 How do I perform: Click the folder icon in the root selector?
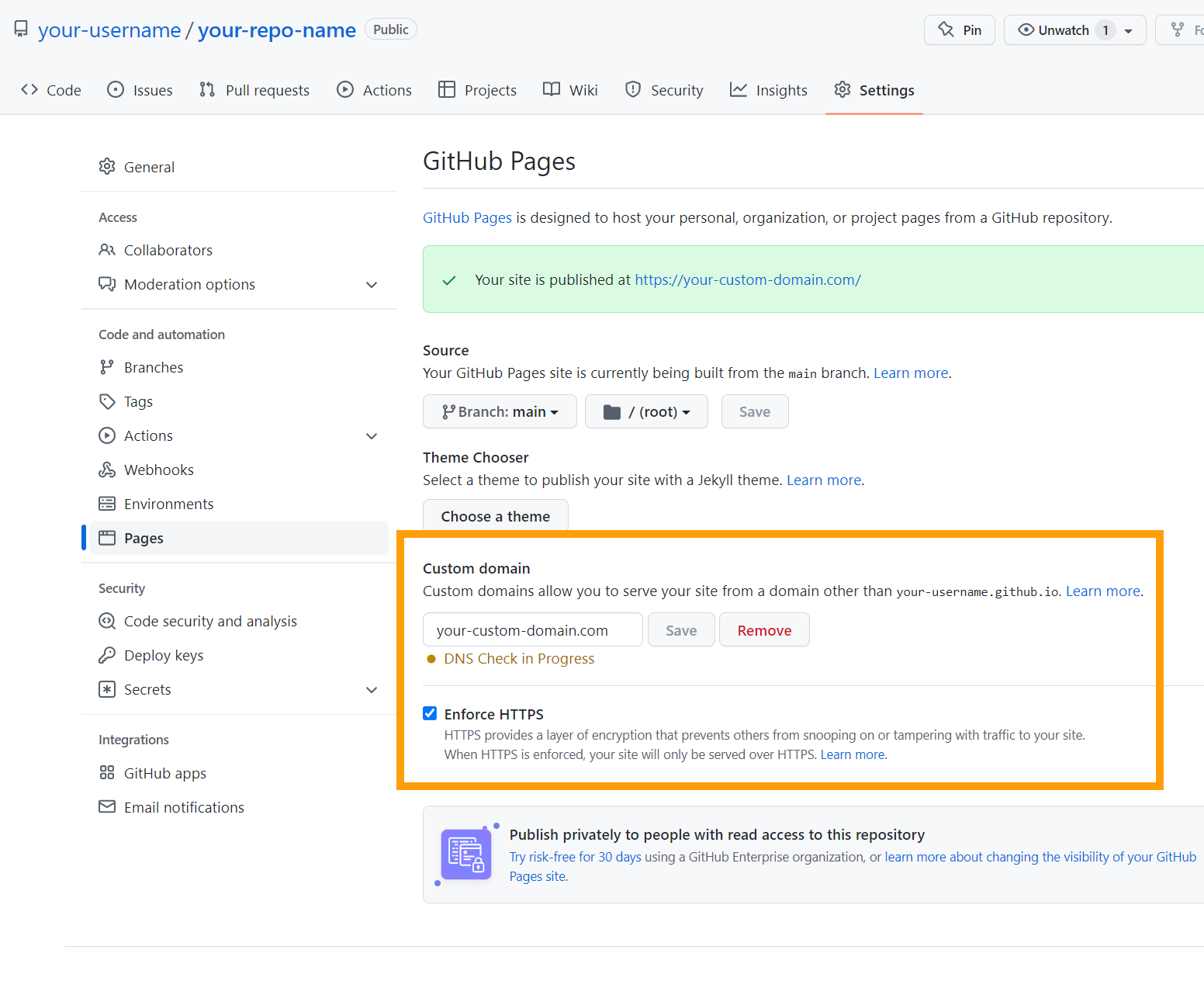coord(611,411)
